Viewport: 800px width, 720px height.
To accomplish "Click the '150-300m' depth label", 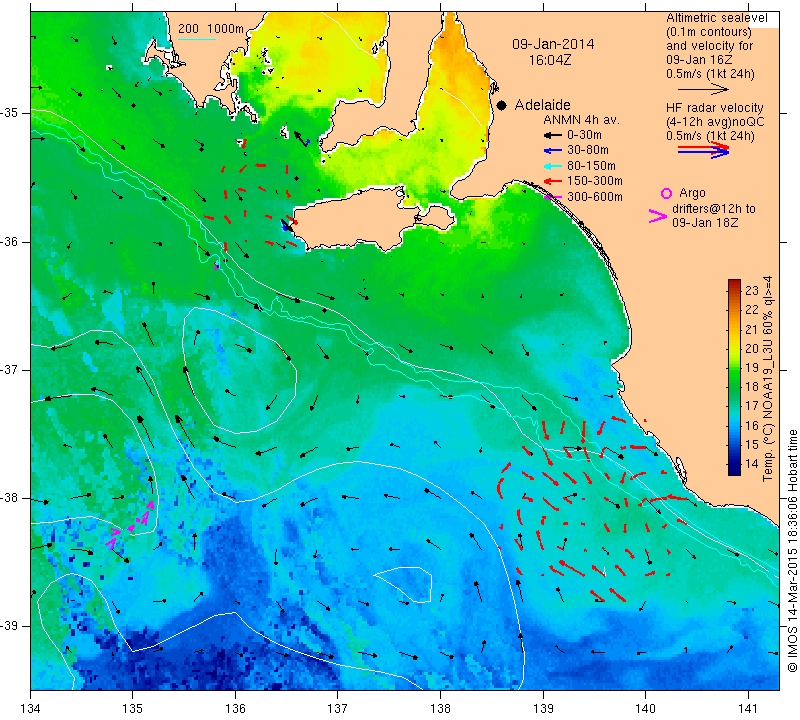I will pos(595,181).
